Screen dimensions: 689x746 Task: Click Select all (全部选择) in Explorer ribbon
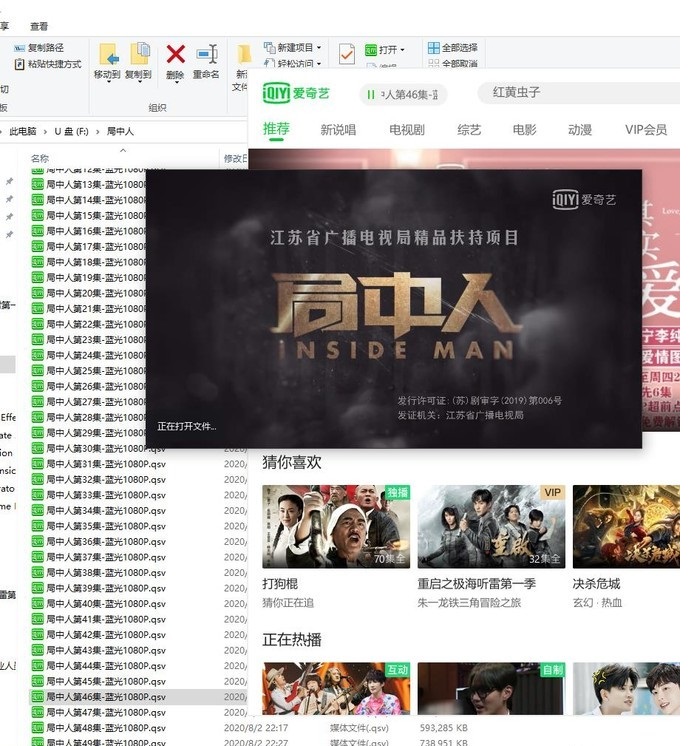pyautogui.click(x=453, y=48)
